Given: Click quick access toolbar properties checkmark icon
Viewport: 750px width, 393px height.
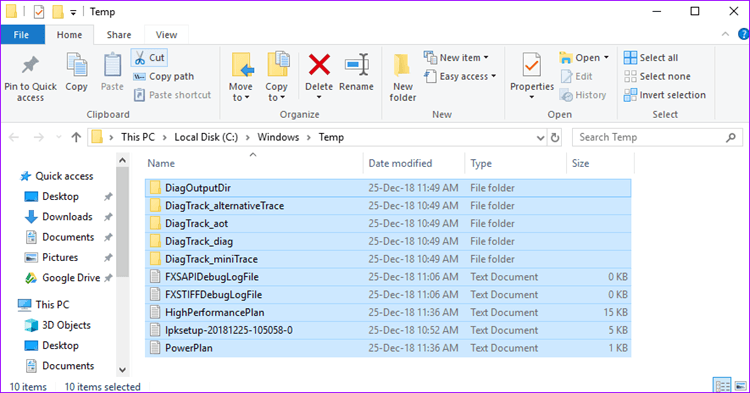Looking at the screenshot, I should (x=39, y=12).
